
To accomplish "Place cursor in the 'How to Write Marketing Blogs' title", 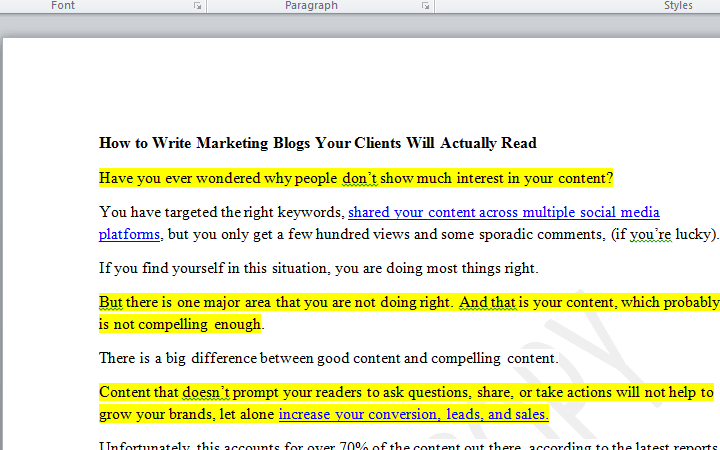I will [x=318, y=143].
